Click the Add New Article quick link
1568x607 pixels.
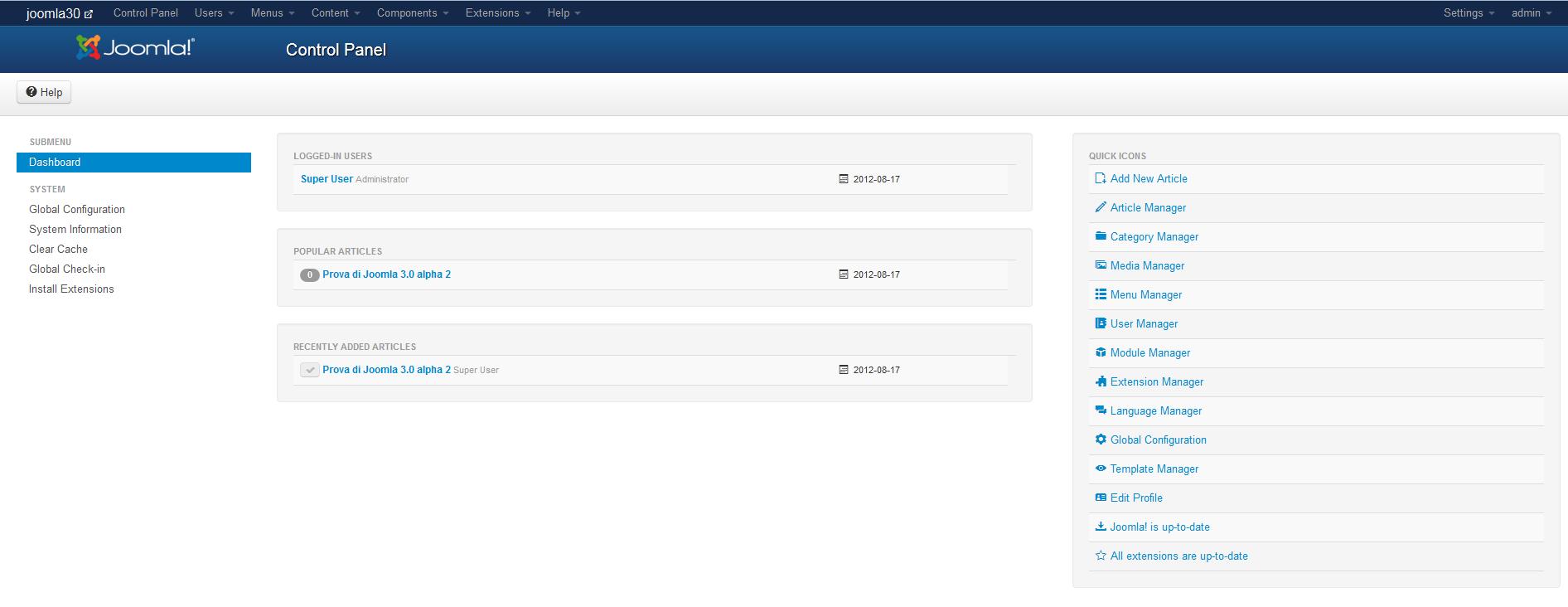[1149, 178]
